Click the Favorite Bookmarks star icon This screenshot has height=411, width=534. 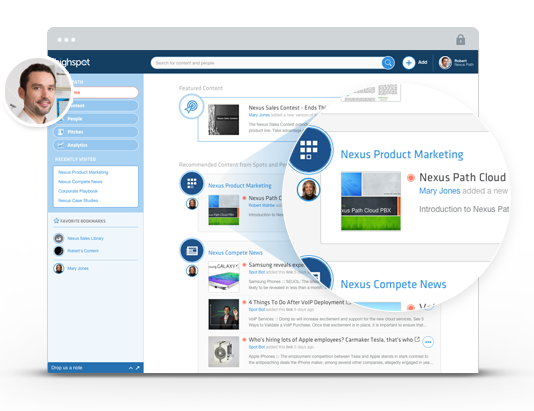pos(56,221)
